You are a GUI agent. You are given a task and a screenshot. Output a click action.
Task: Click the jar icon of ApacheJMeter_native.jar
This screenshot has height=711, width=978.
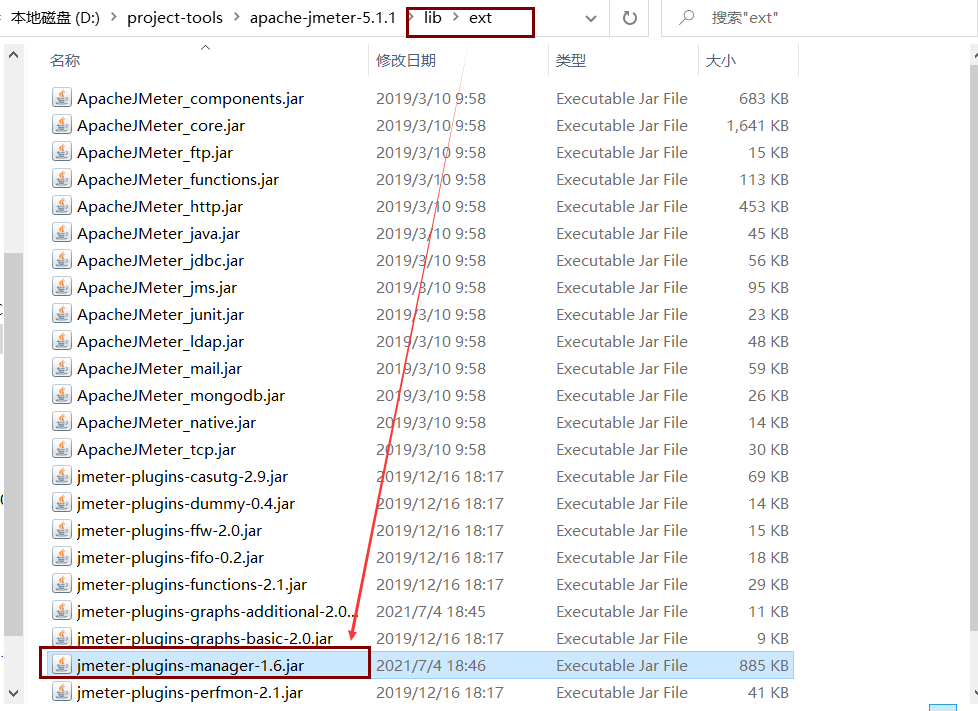click(x=62, y=422)
